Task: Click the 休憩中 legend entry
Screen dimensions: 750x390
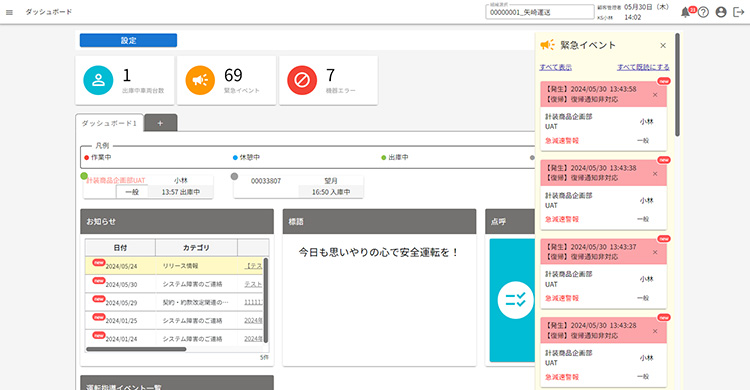Action: pyautogui.click(x=246, y=157)
